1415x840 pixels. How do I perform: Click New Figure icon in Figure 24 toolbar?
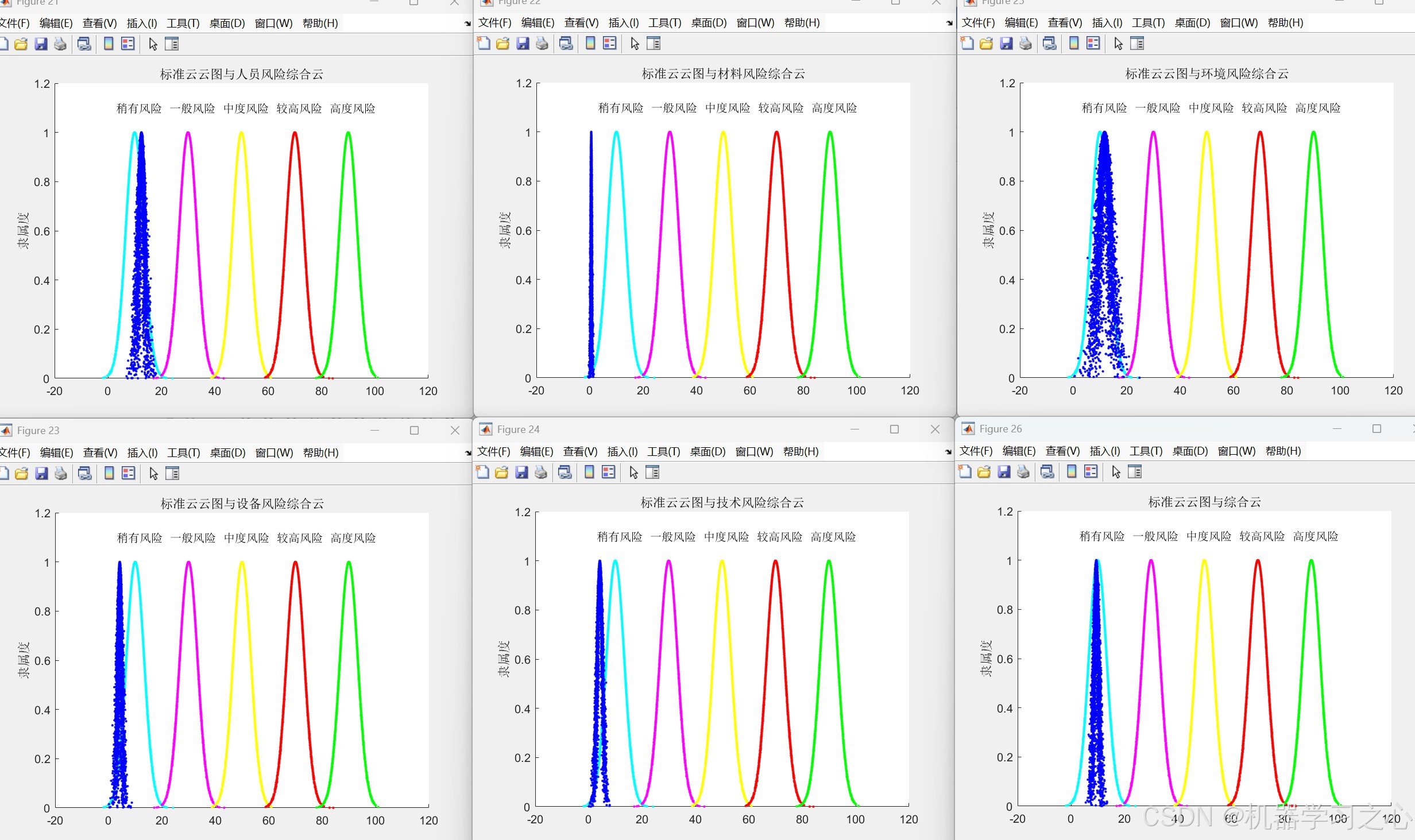coord(483,472)
